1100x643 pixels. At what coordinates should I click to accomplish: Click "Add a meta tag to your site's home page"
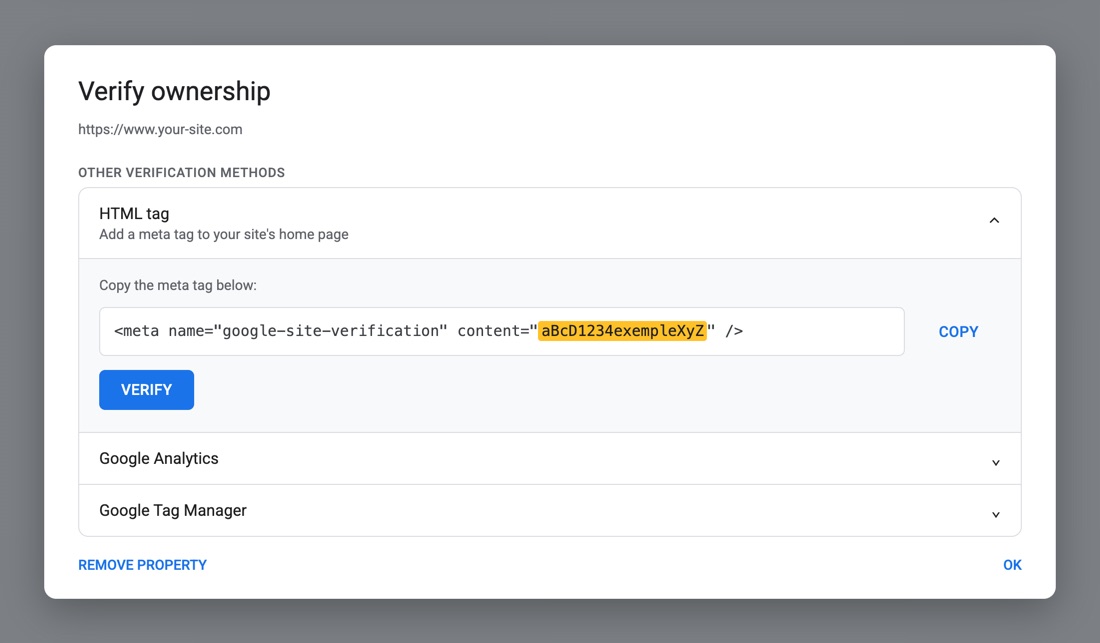point(224,234)
